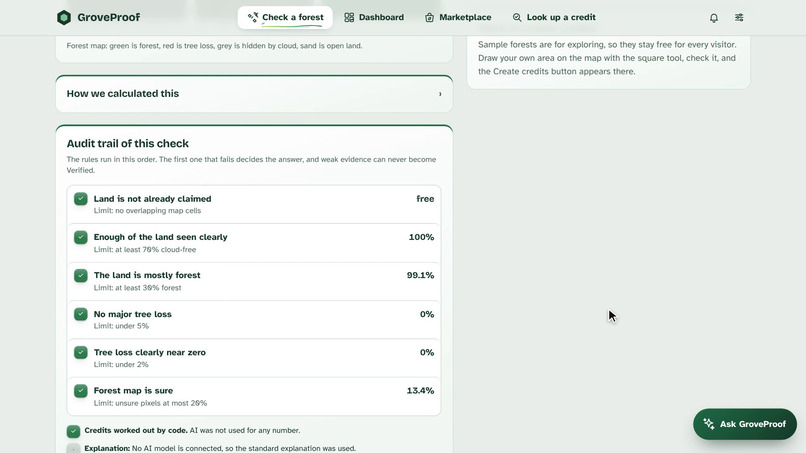Click the Marketplace bag icon
Image resolution: width=806 pixels, height=453 pixels.
click(429, 17)
